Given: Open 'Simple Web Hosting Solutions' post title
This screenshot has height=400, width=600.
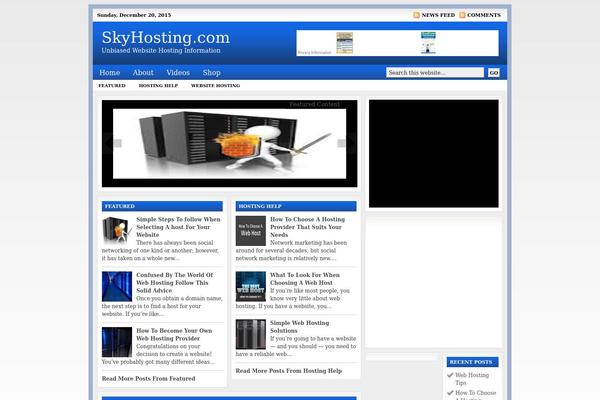Looking at the screenshot, I should (300, 327).
